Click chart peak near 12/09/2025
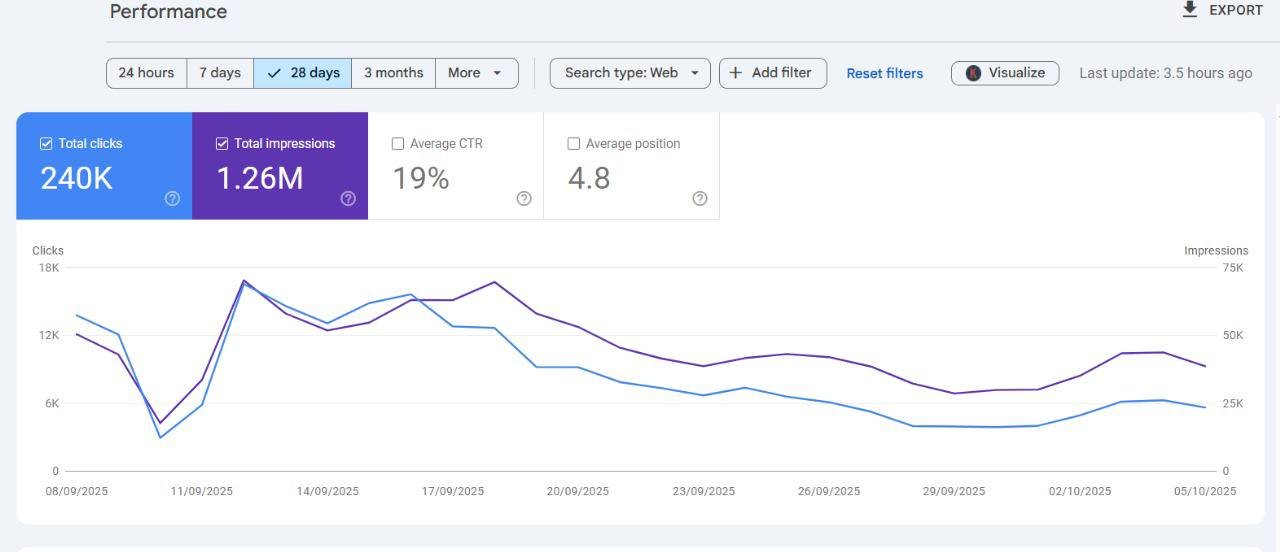The width and height of the screenshot is (1280, 552). 243,281
